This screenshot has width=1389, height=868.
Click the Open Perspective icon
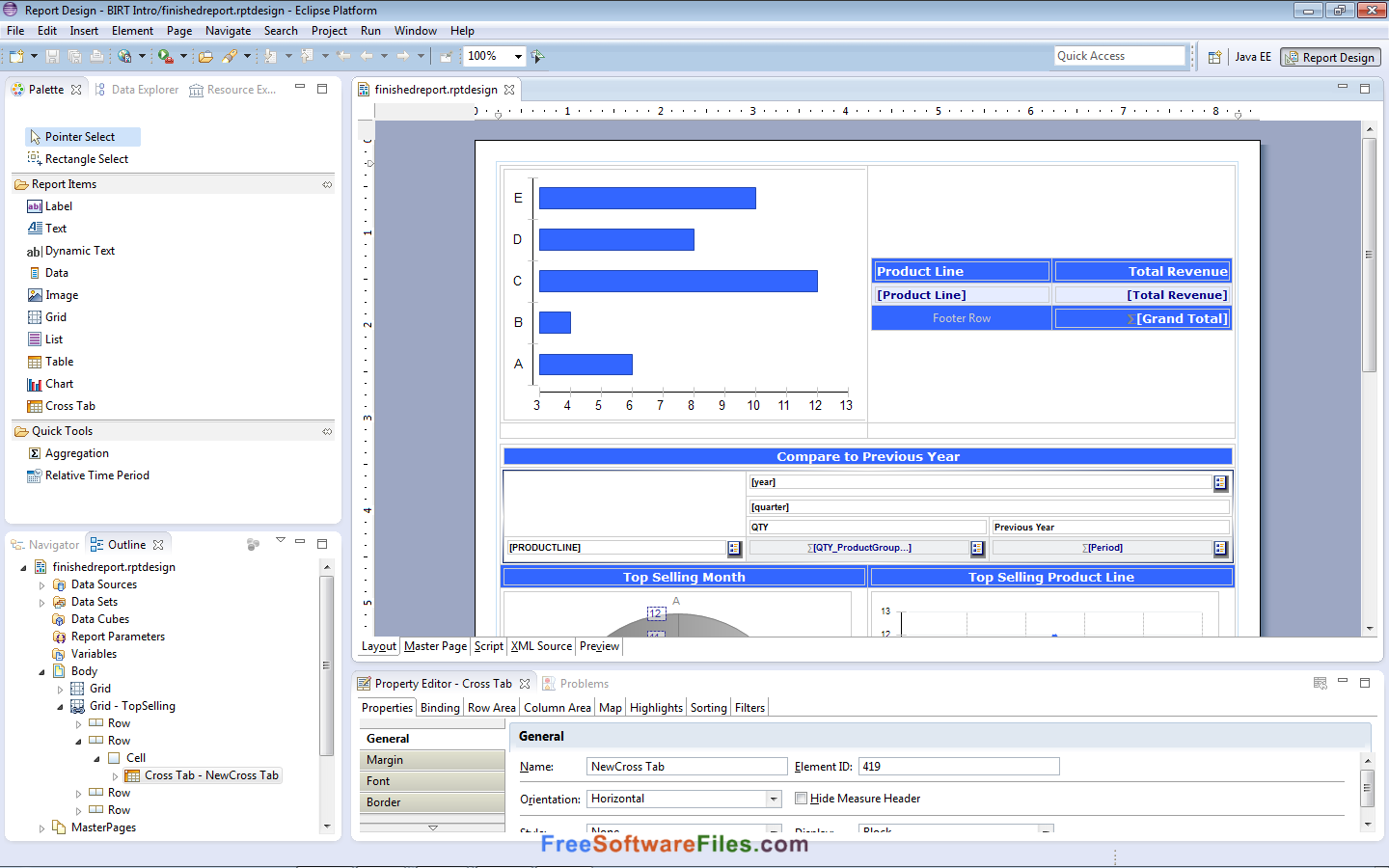pos(1215,57)
